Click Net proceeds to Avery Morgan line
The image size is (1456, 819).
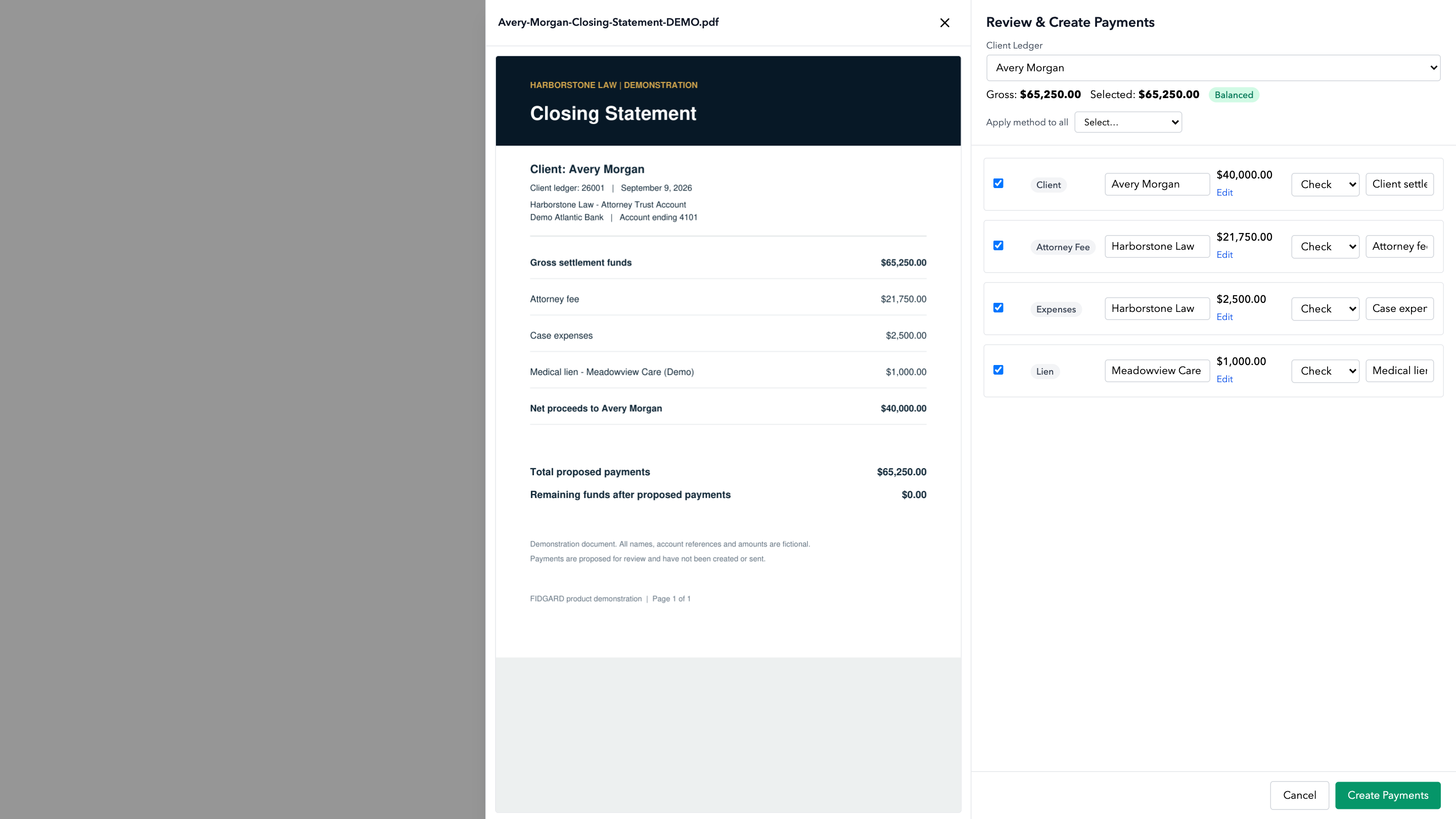point(728,408)
